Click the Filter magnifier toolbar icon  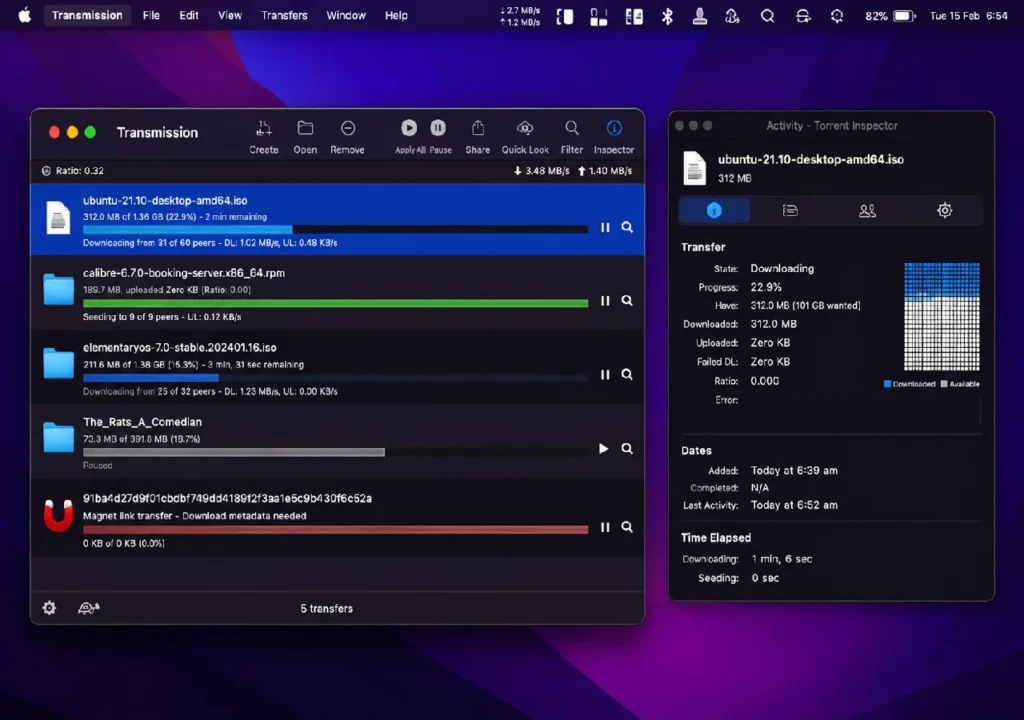571,128
